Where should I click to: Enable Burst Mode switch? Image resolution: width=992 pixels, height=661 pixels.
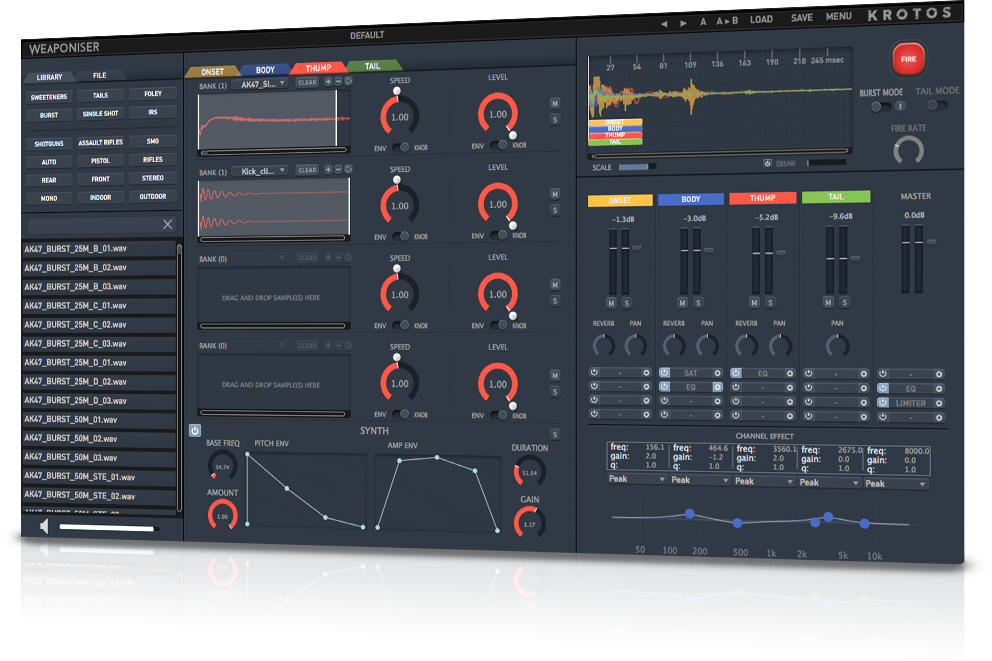[x=879, y=107]
